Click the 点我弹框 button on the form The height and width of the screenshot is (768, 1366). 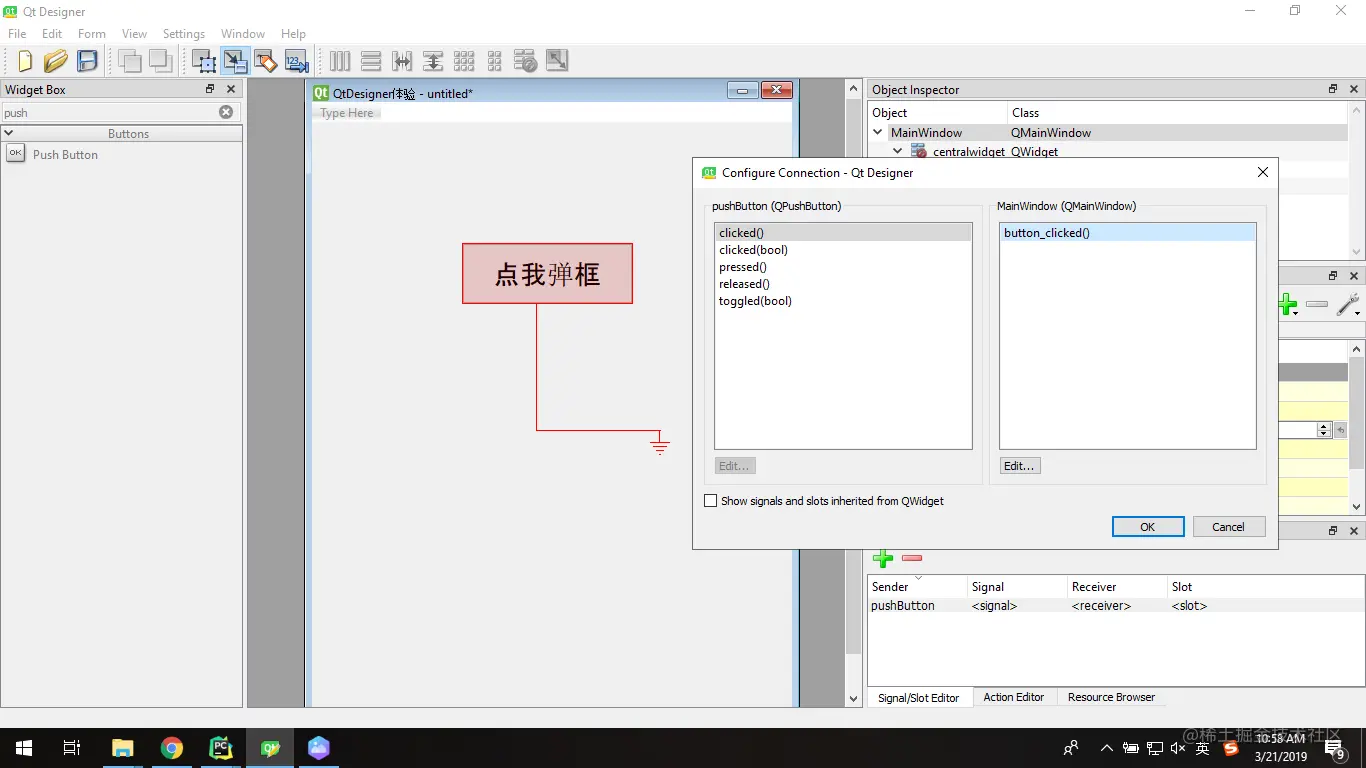click(x=547, y=273)
